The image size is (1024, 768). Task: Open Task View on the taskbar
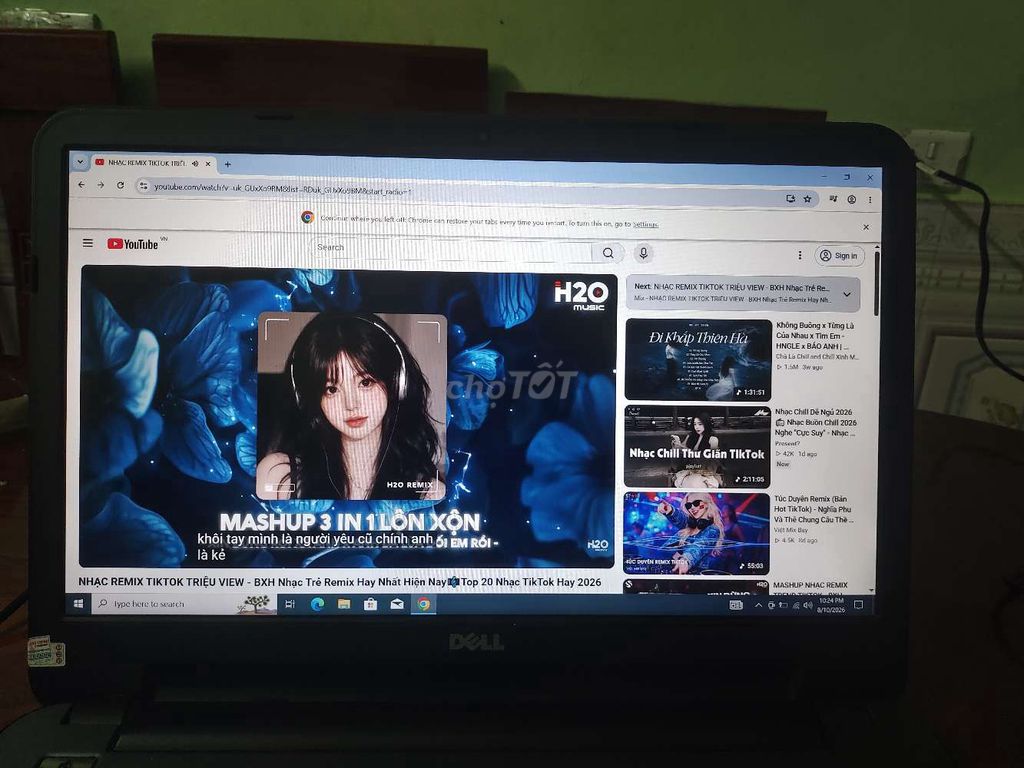[290, 604]
